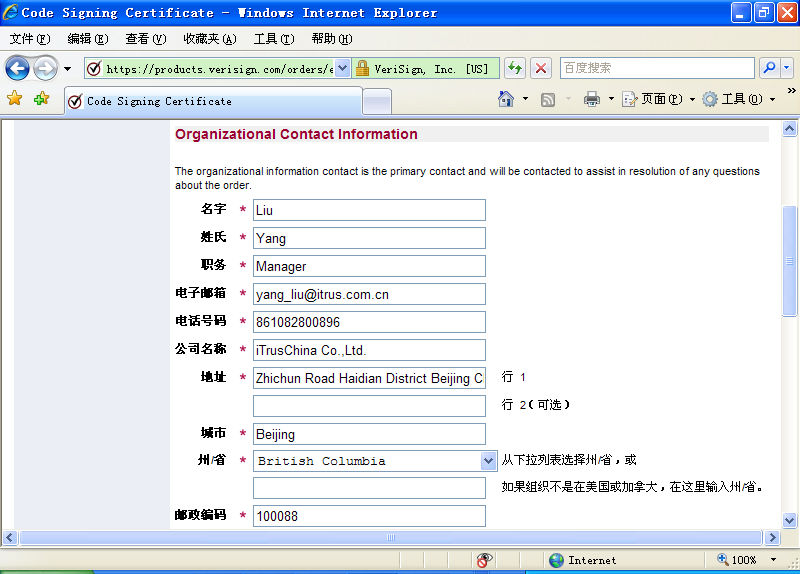Click the email field containing yang_liu@itrus.com.cn

click(x=369, y=294)
